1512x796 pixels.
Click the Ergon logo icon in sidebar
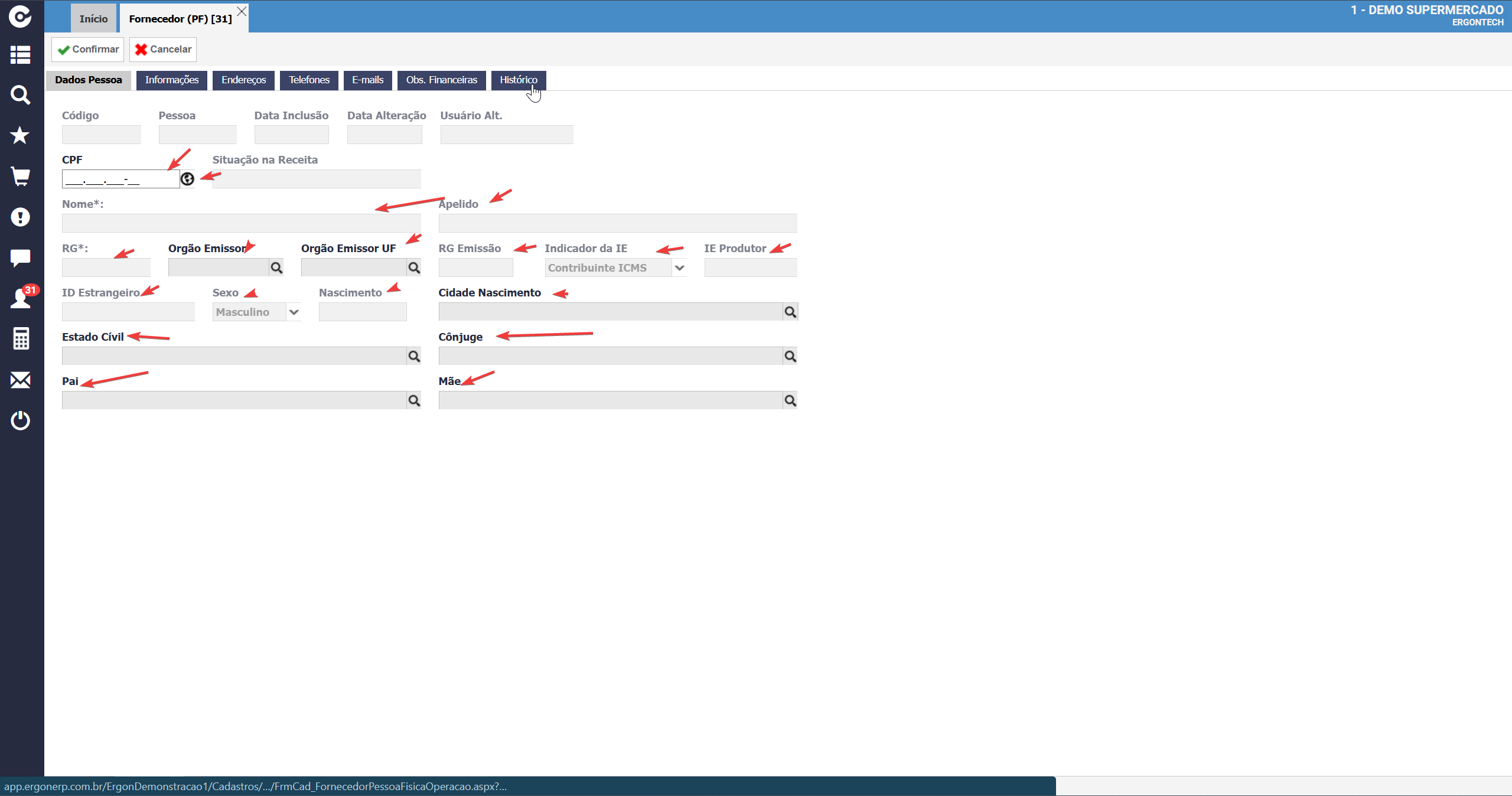[20, 17]
